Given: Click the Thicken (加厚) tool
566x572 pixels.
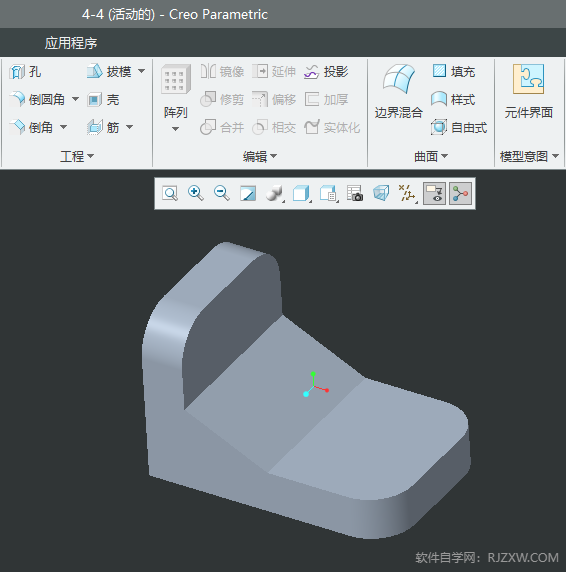Looking at the screenshot, I should (x=326, y=99).
